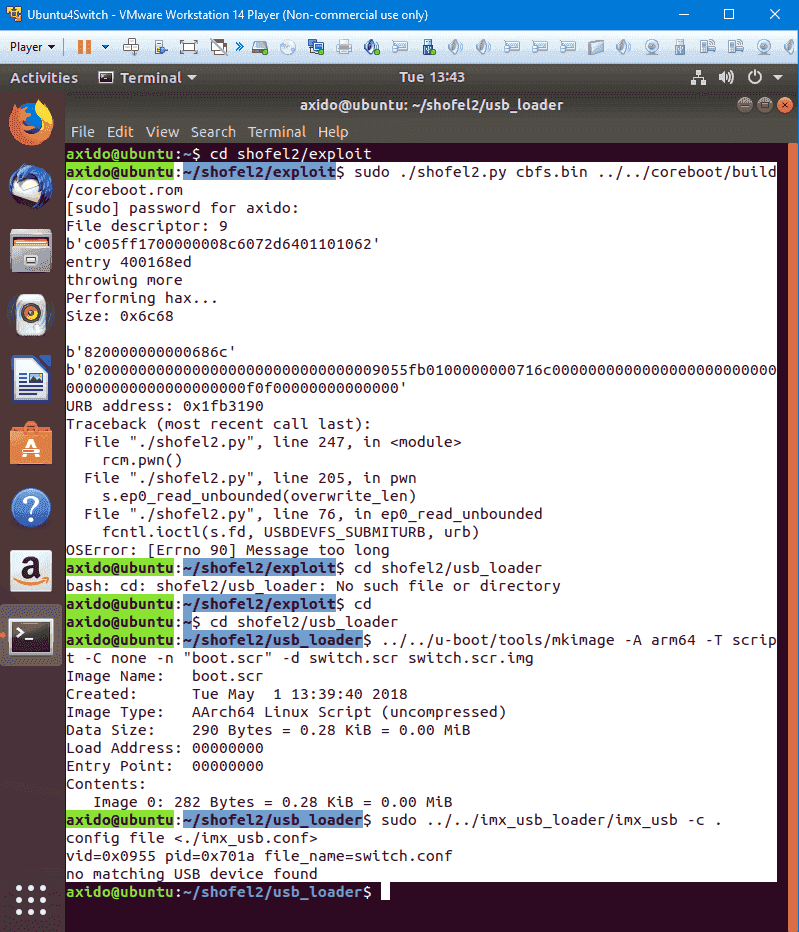799x932 pixels.
Task: Click the text 'File descriptor: 9'
Action: 147,226
